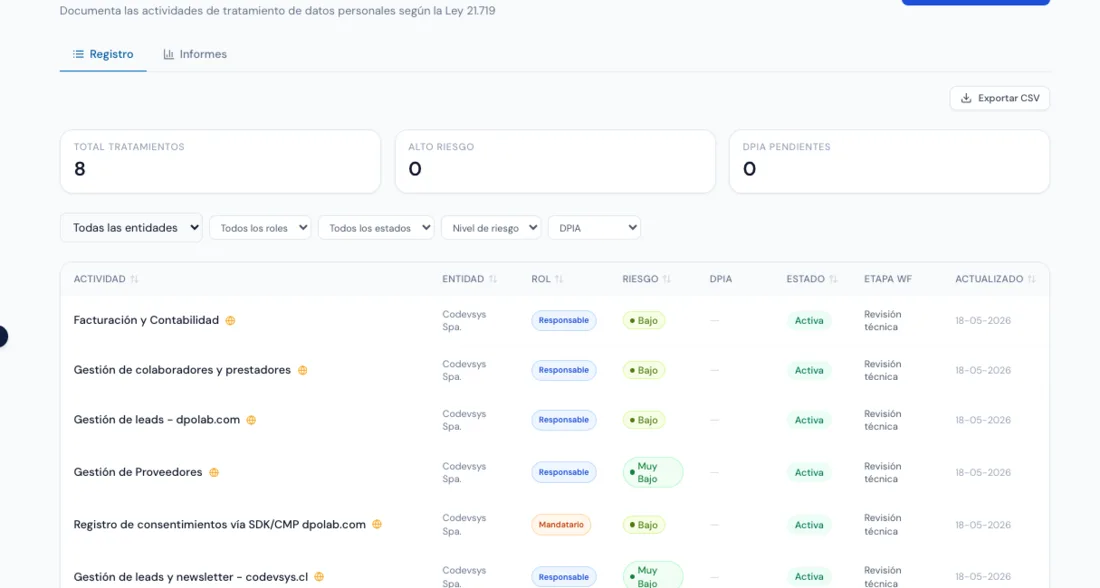Image resolution: width=1100 pixels, height=588 pixels.
Task: Click globe icon next to Registro de consentimientos
Action: click(x=377, y=524)
